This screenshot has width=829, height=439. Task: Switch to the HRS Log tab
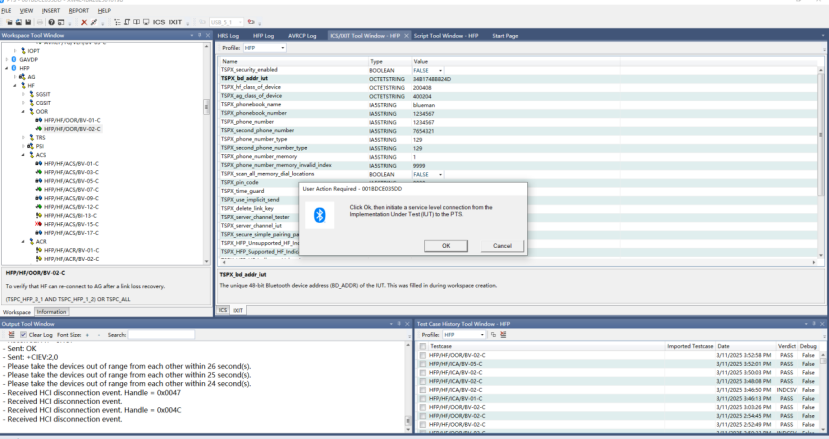[228, 36]
